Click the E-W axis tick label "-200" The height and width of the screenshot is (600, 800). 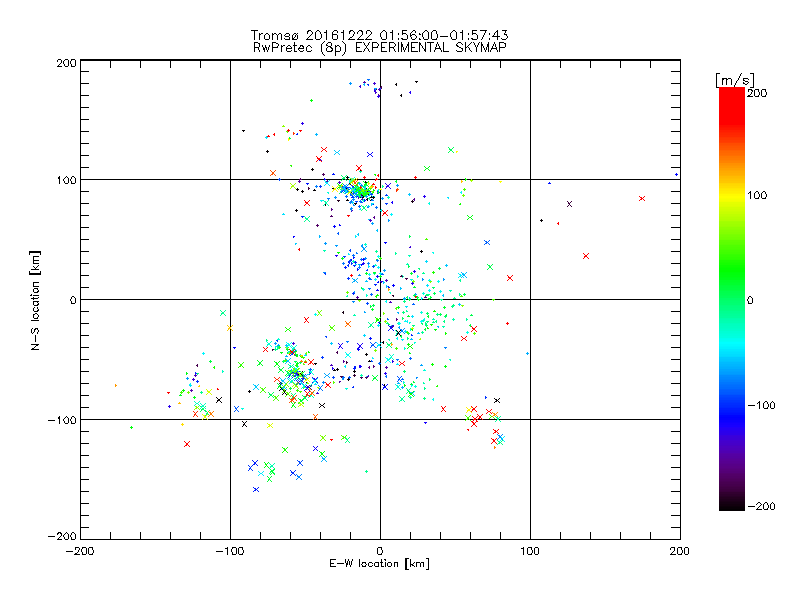point(80,551)
